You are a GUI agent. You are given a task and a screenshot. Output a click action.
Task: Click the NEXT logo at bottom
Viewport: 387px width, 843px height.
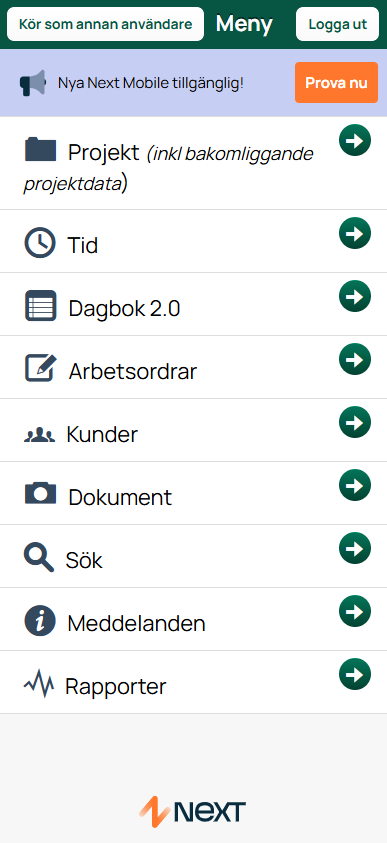(192, 811)
